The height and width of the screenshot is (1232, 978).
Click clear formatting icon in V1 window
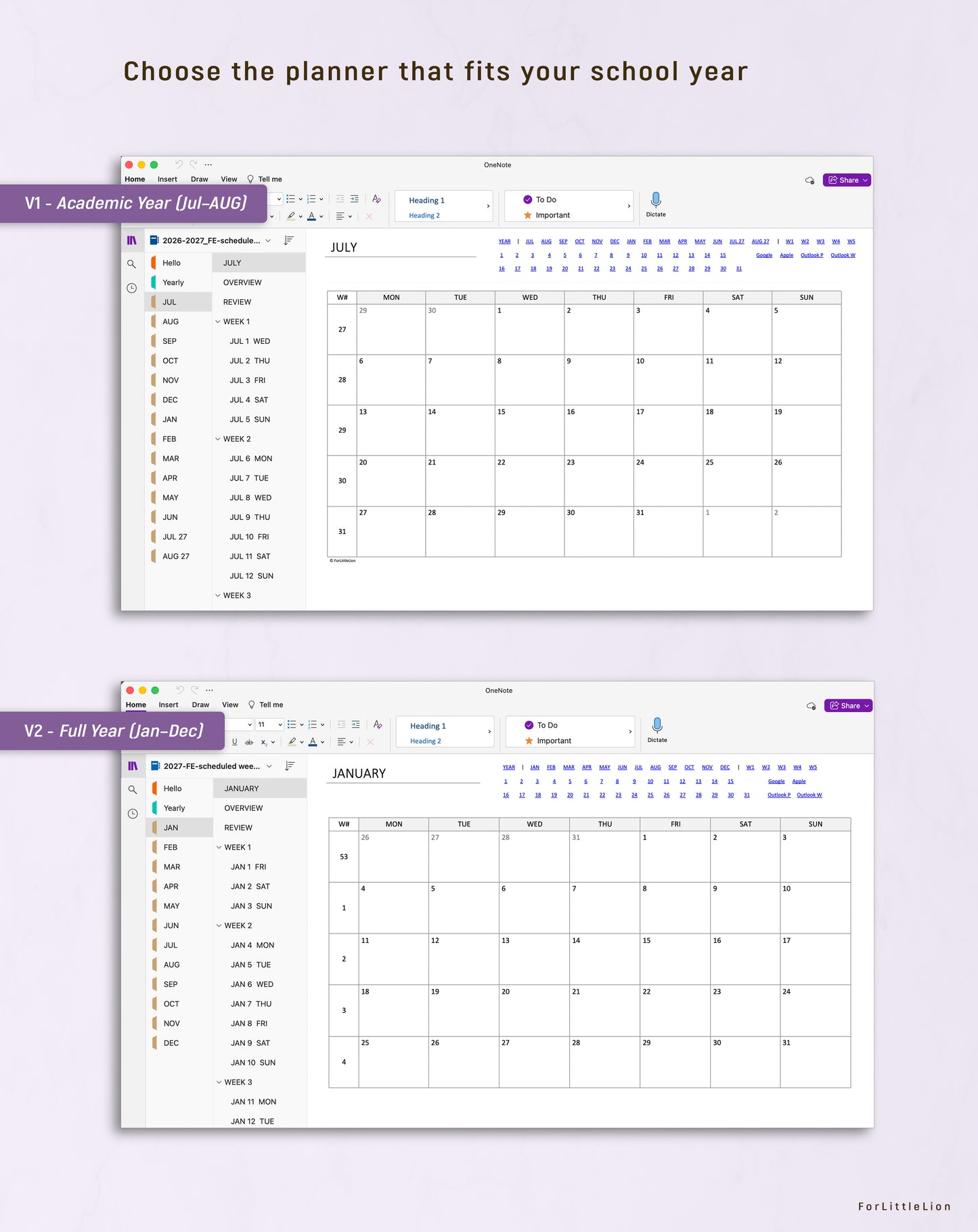pos(376,199)
